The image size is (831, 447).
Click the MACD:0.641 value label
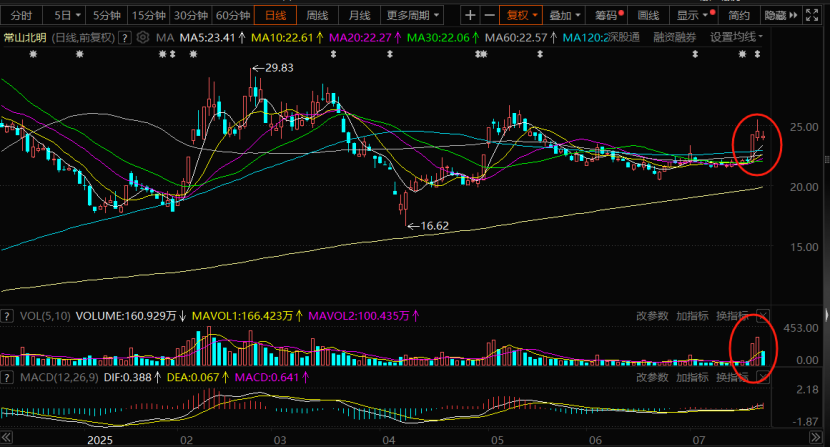click(x=266, y=378)
